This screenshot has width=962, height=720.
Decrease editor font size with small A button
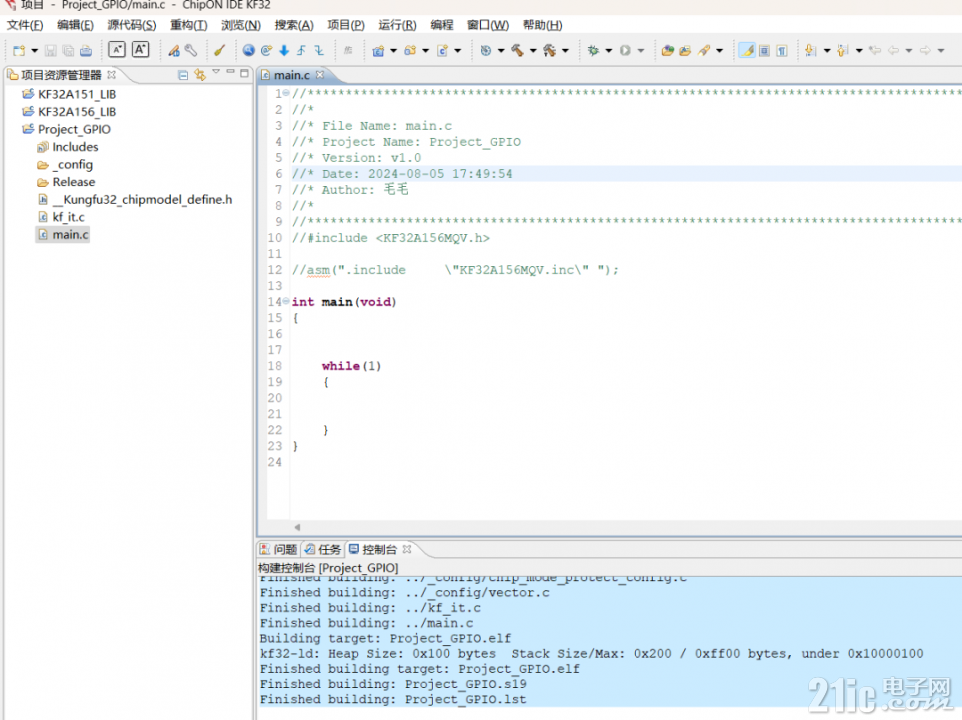coord(117,50)
